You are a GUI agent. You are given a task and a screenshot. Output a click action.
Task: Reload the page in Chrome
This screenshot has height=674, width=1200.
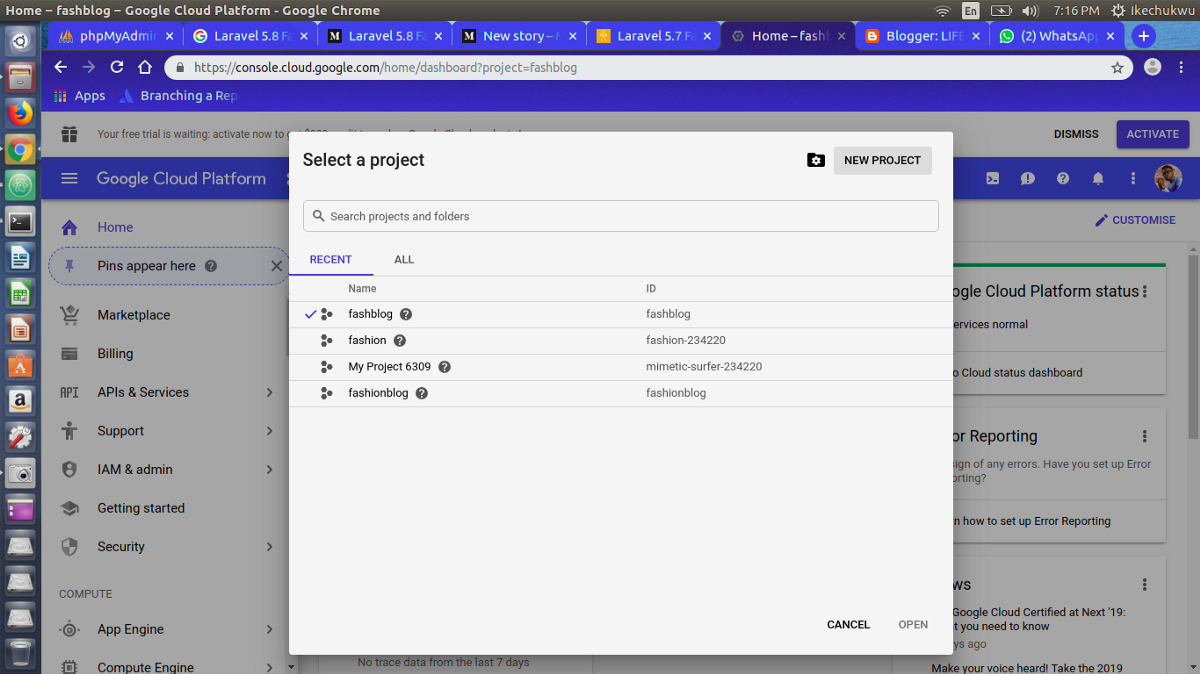click(117, 67)
